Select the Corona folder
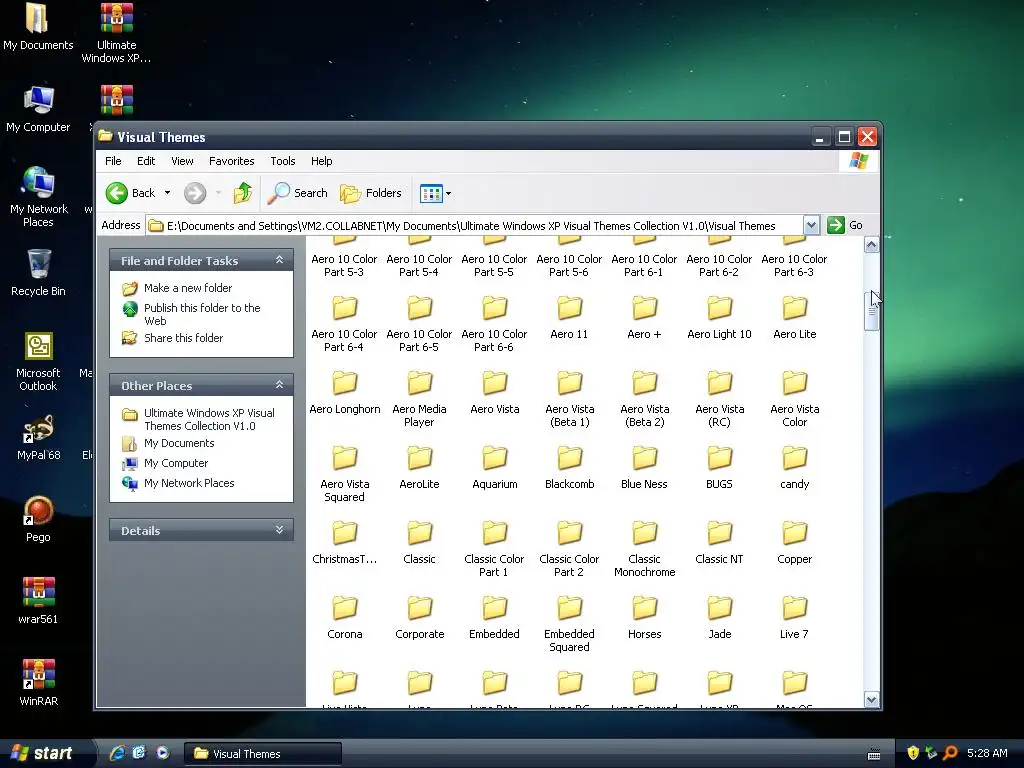The image size is (1024, 768). point(344,619)
